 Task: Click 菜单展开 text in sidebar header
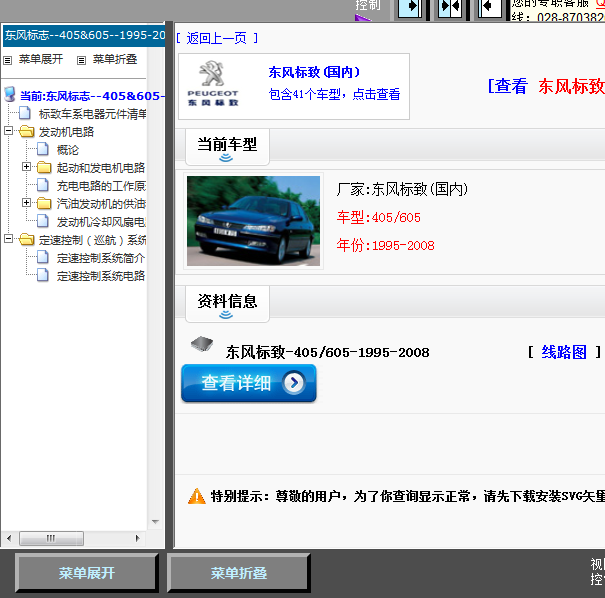(x=41, y=59)
